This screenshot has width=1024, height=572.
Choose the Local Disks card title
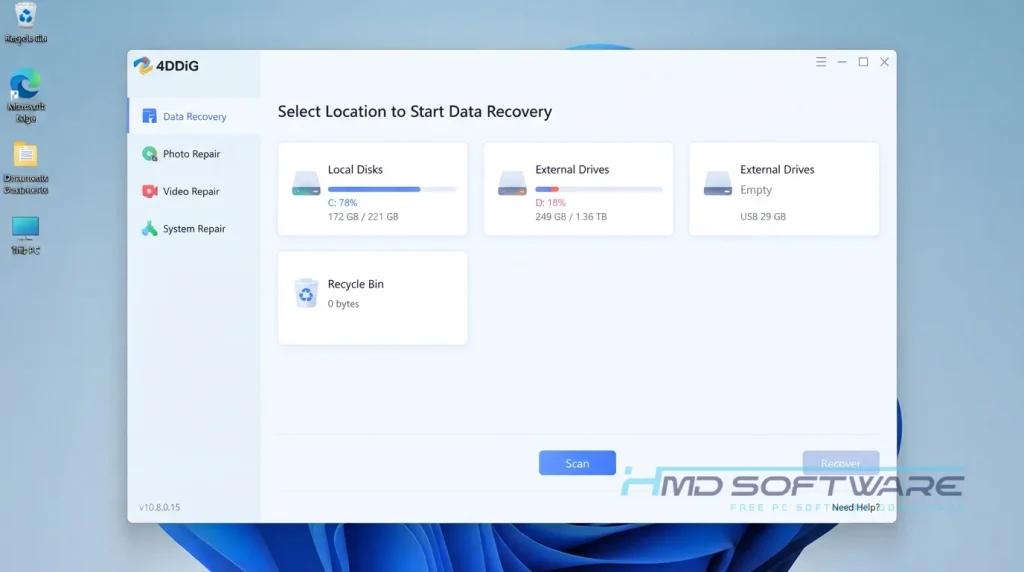(x=355, y=170)
